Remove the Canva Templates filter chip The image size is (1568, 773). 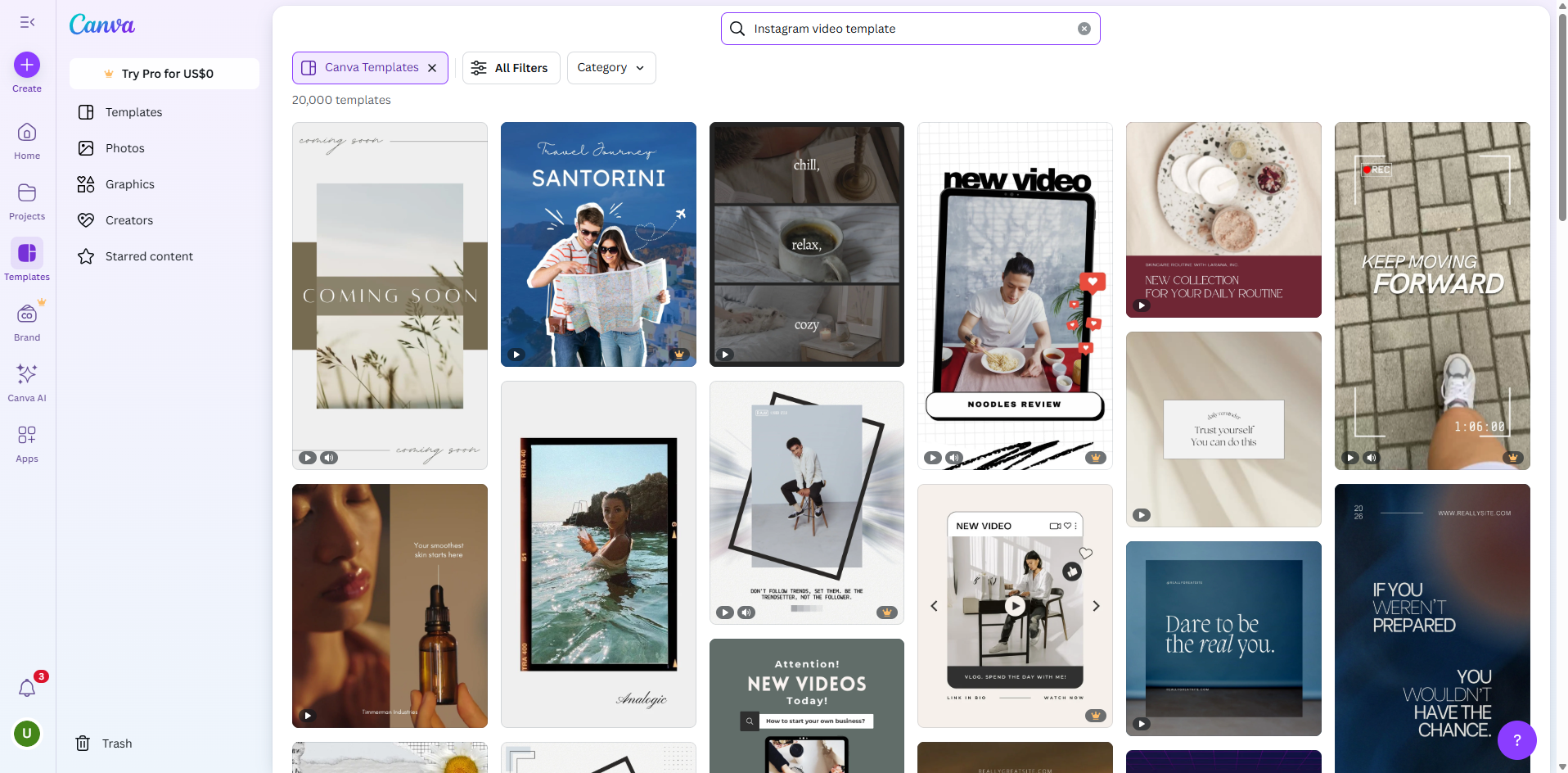pos(432,68)
